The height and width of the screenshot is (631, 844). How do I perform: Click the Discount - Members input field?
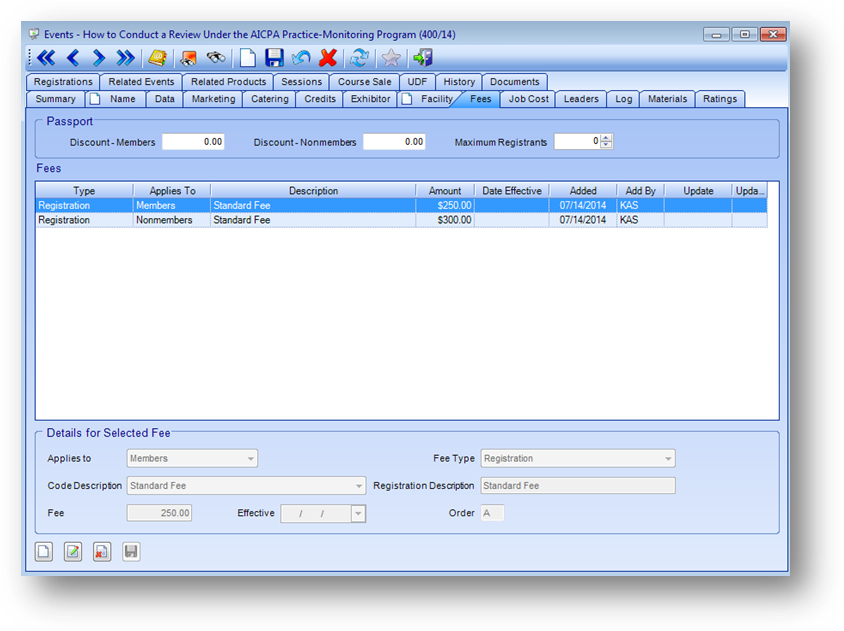click(x=193, y=142)
